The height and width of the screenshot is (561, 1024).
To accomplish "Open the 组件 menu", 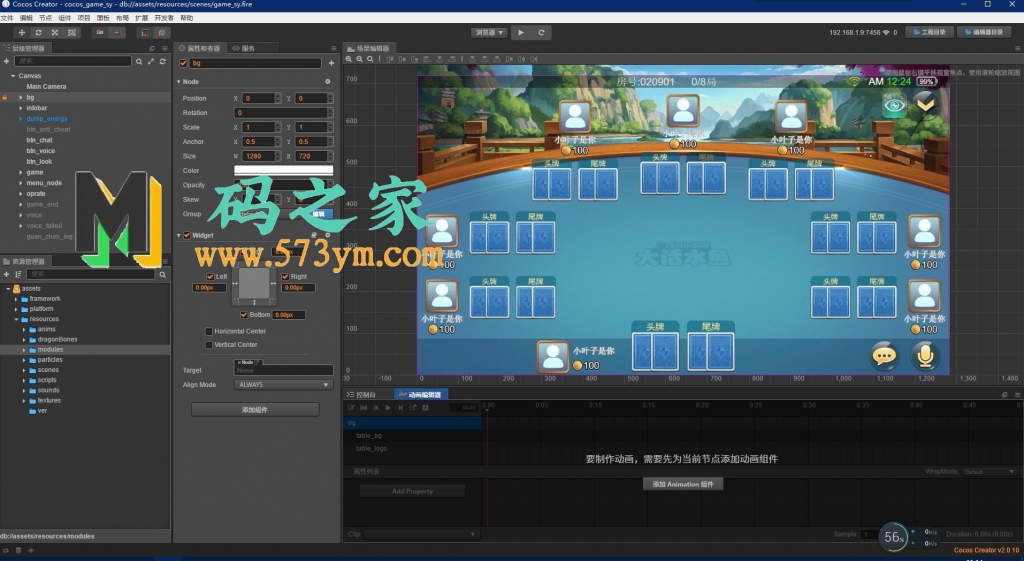I will (65, 18).
